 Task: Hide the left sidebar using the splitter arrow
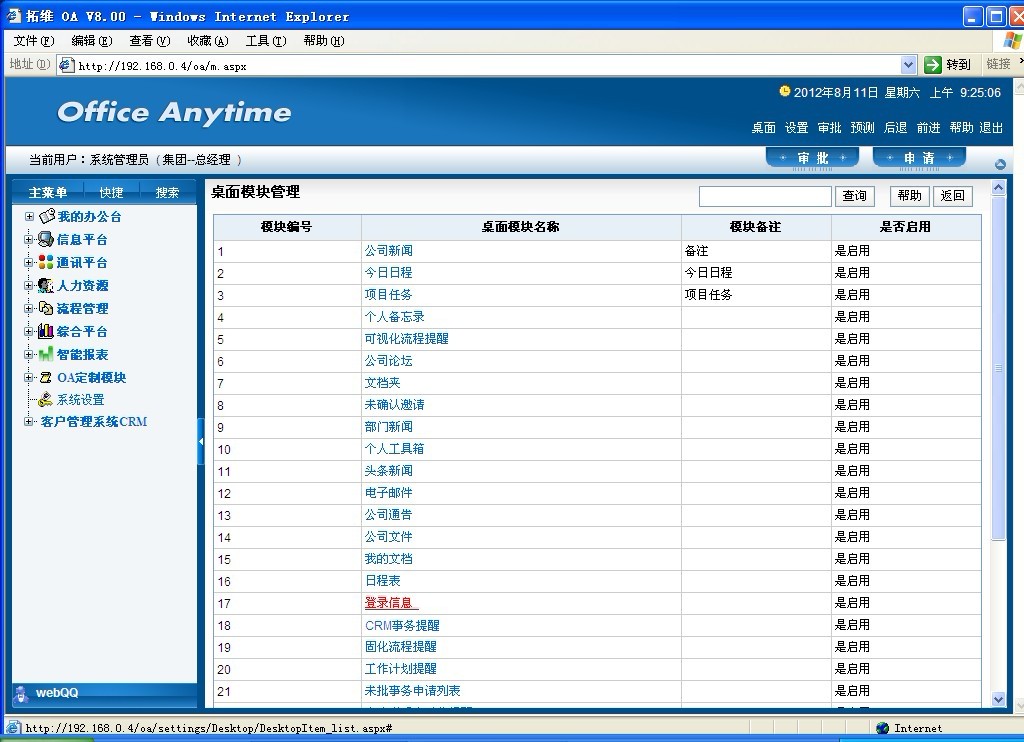coord(201,441)
